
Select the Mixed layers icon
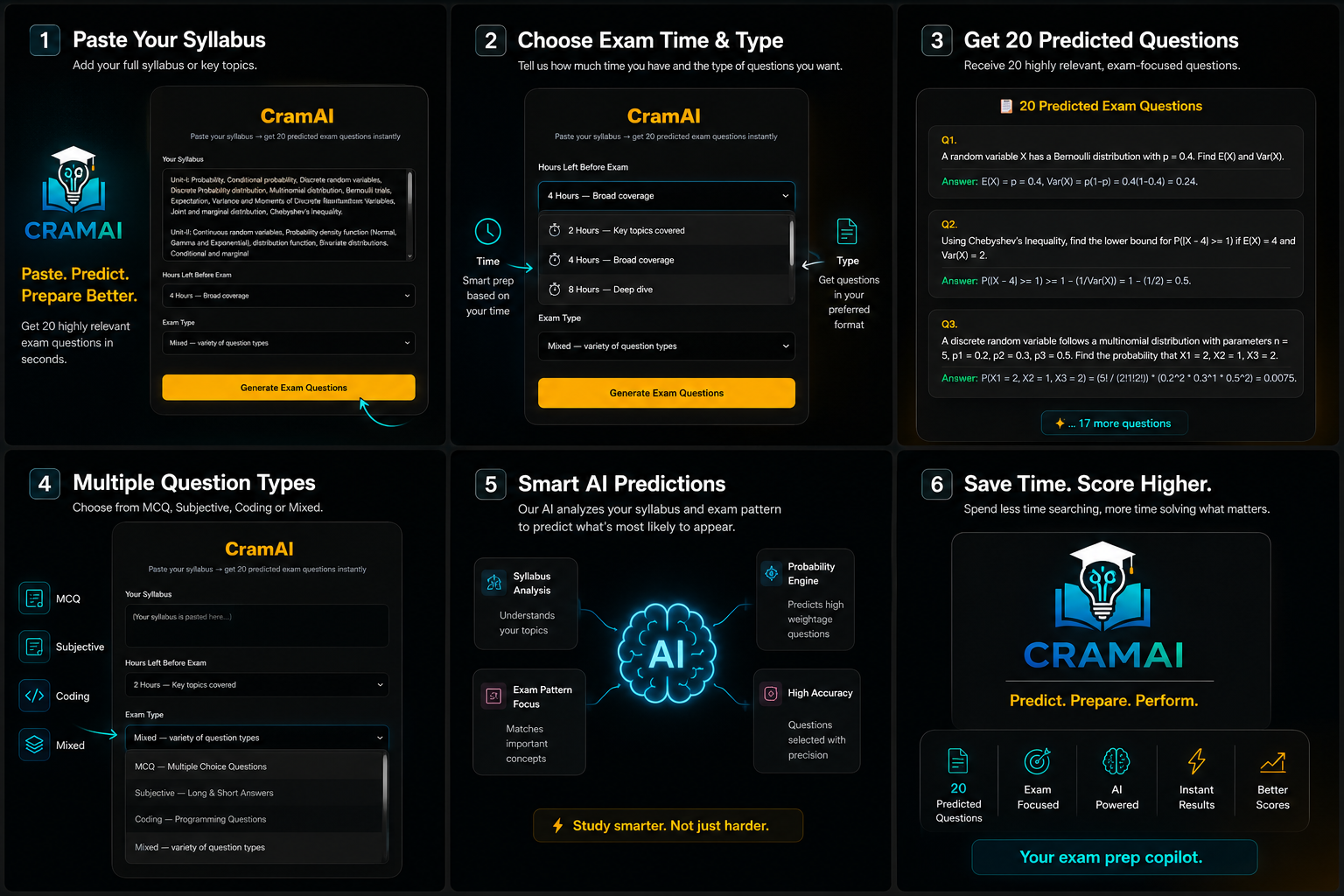35,745
